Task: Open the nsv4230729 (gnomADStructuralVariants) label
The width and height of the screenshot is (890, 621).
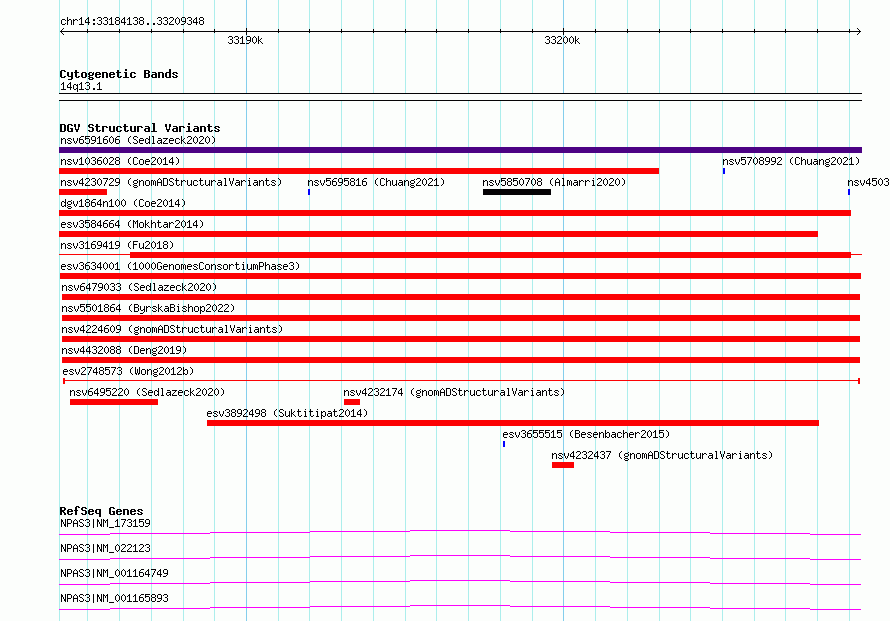Action: pyautogui.click(x=171, y=182)
